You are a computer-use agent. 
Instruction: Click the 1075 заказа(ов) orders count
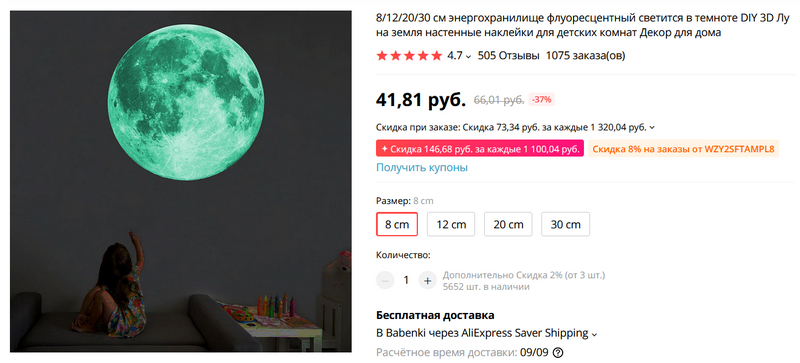[586, 56]
